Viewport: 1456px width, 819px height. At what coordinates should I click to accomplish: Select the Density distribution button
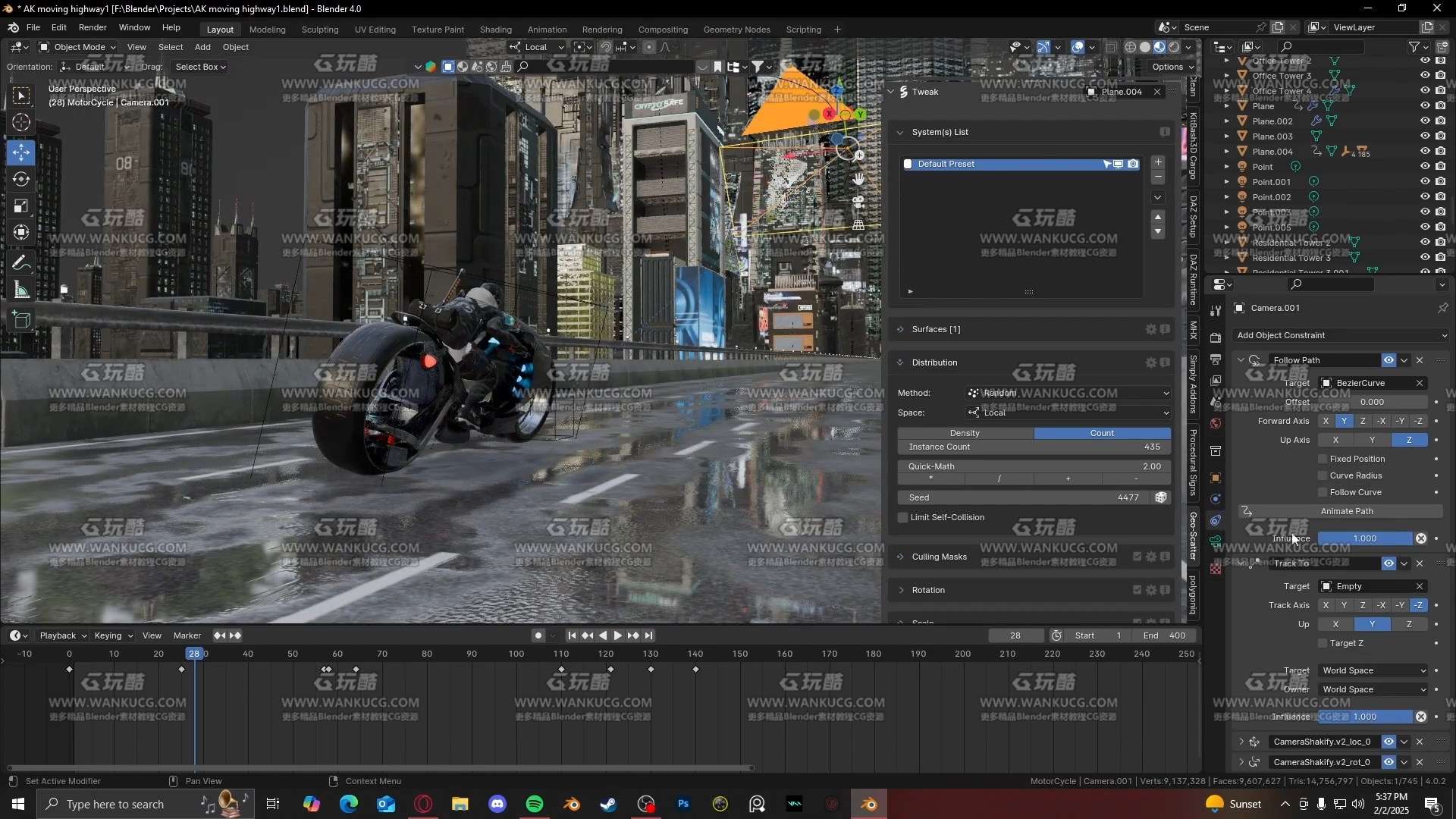965,433
